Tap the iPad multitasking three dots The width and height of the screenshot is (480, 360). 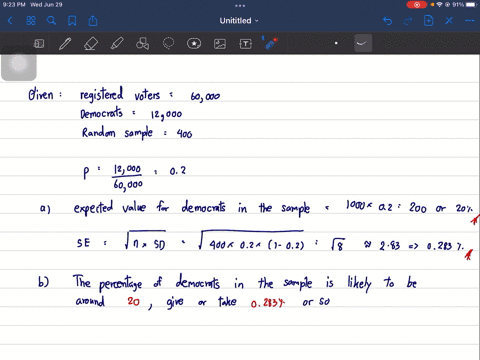point(240,6)
